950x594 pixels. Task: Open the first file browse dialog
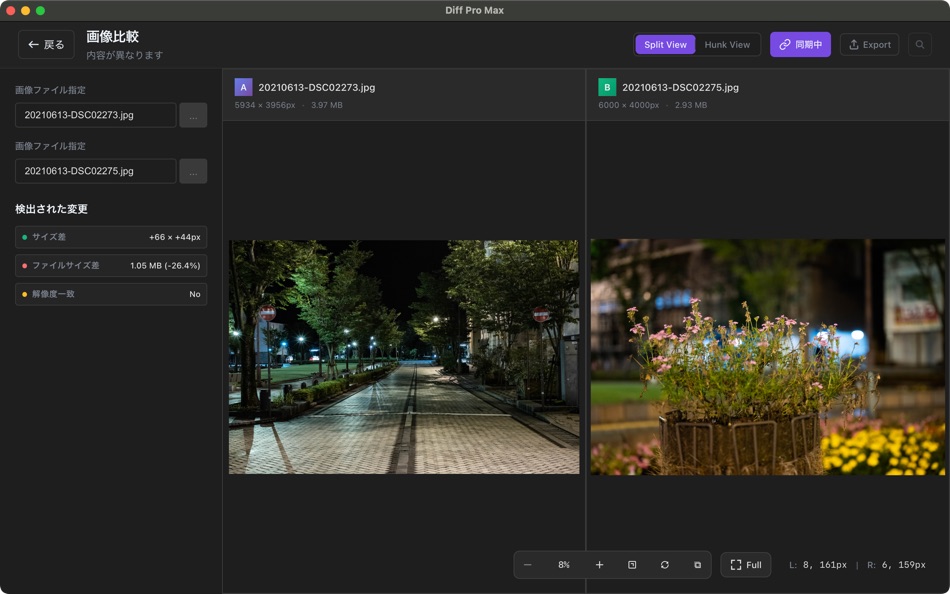point(193,115)
